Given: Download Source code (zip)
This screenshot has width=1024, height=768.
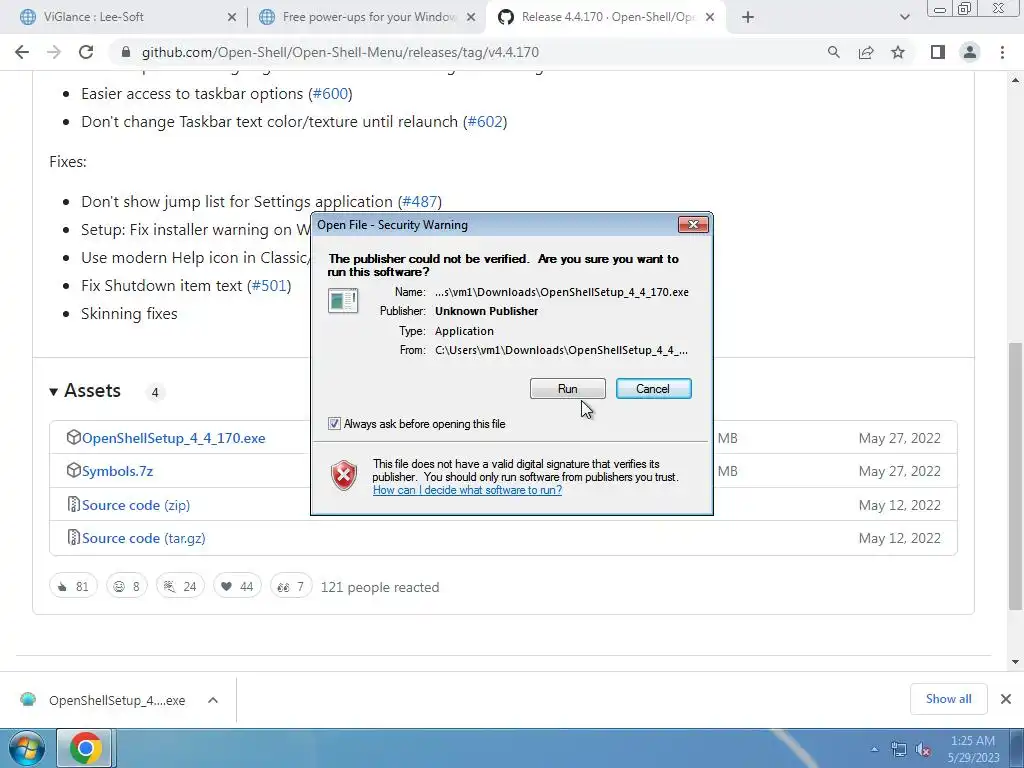Looking at the screenshot, I should (x=136, y=505).
